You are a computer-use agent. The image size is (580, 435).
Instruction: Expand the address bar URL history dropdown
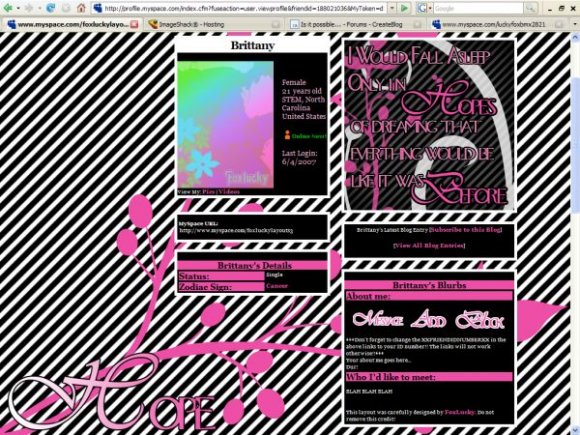point(392,8)
